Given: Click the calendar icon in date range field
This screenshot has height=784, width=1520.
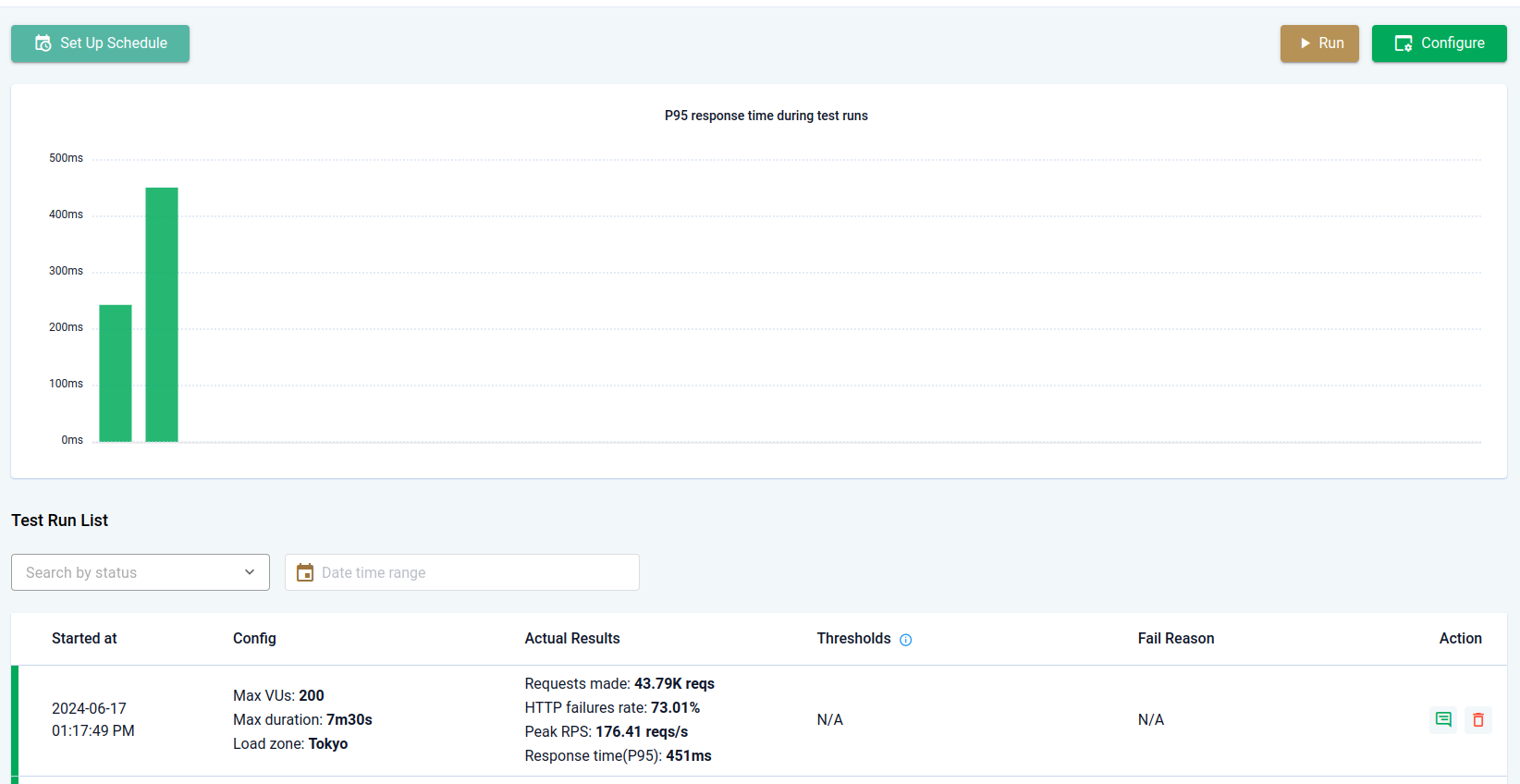Looking at the screenshot, I should pyautogui.click(x=305, y=573).
